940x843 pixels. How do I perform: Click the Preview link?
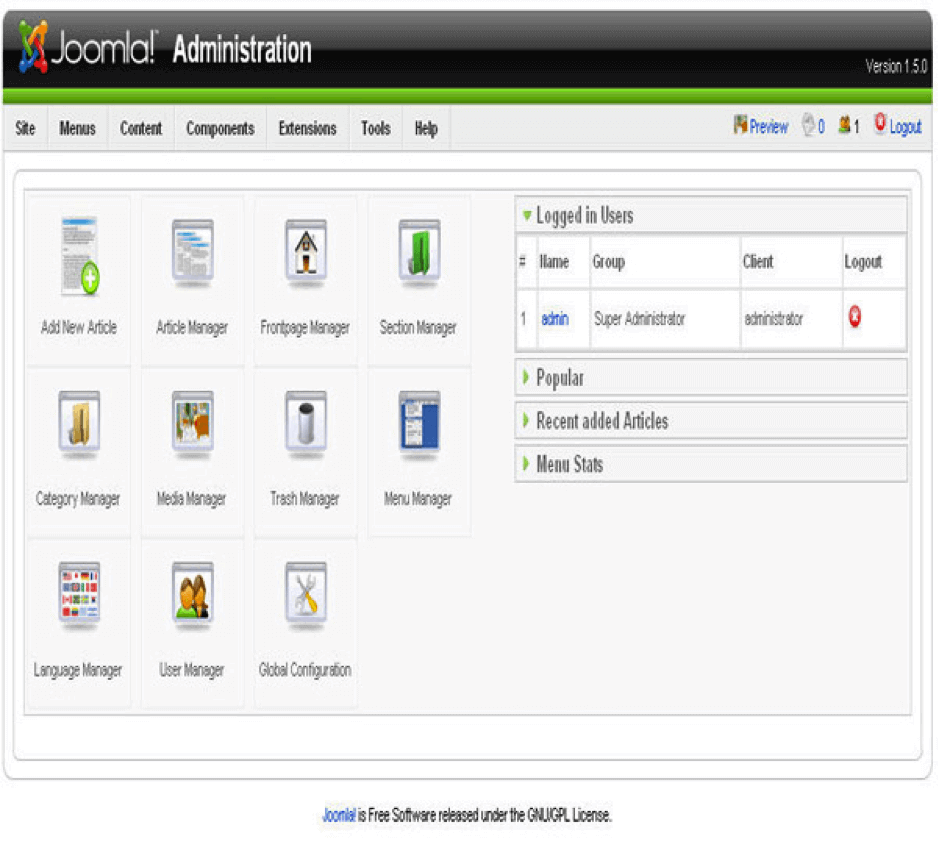coord(769,127)
